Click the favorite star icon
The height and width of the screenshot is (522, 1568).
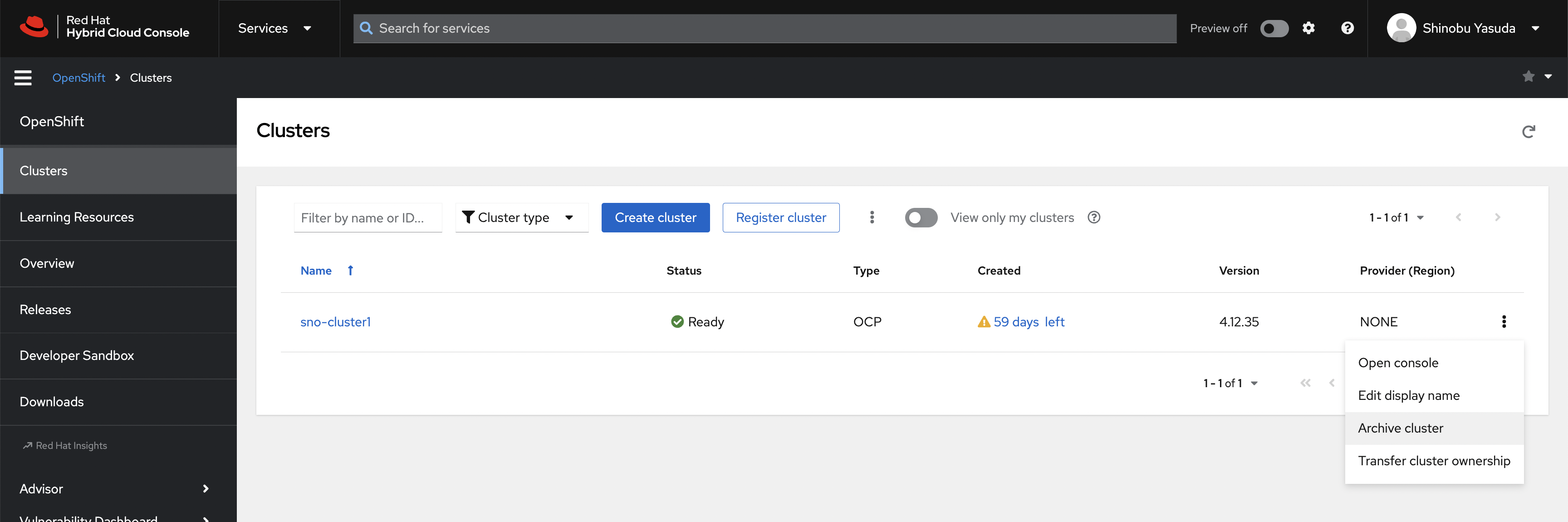(x=1528, y=77)
